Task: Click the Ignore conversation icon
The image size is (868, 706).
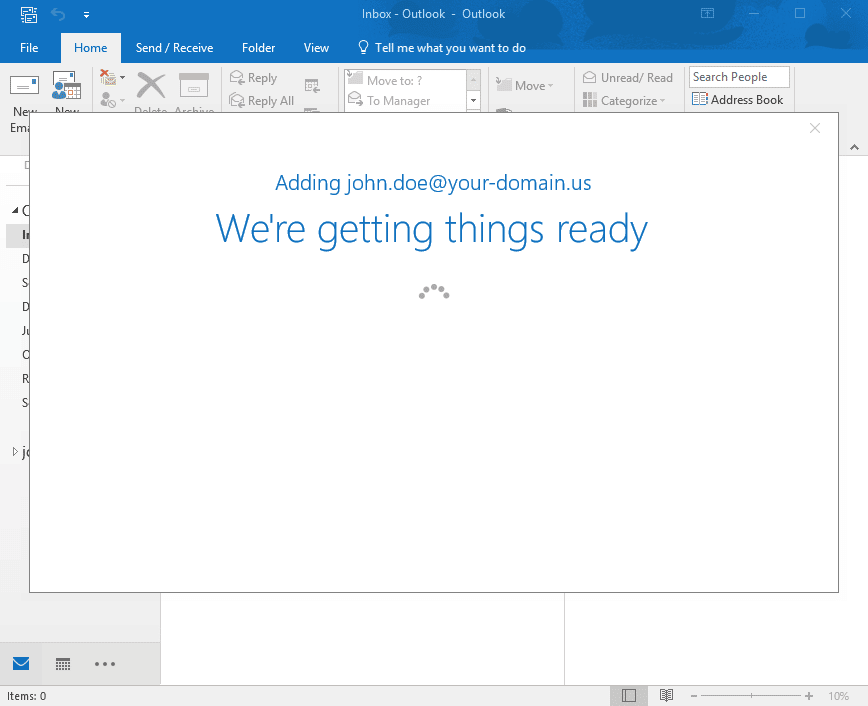Action: pyautogui.click(x=108, y=78)
